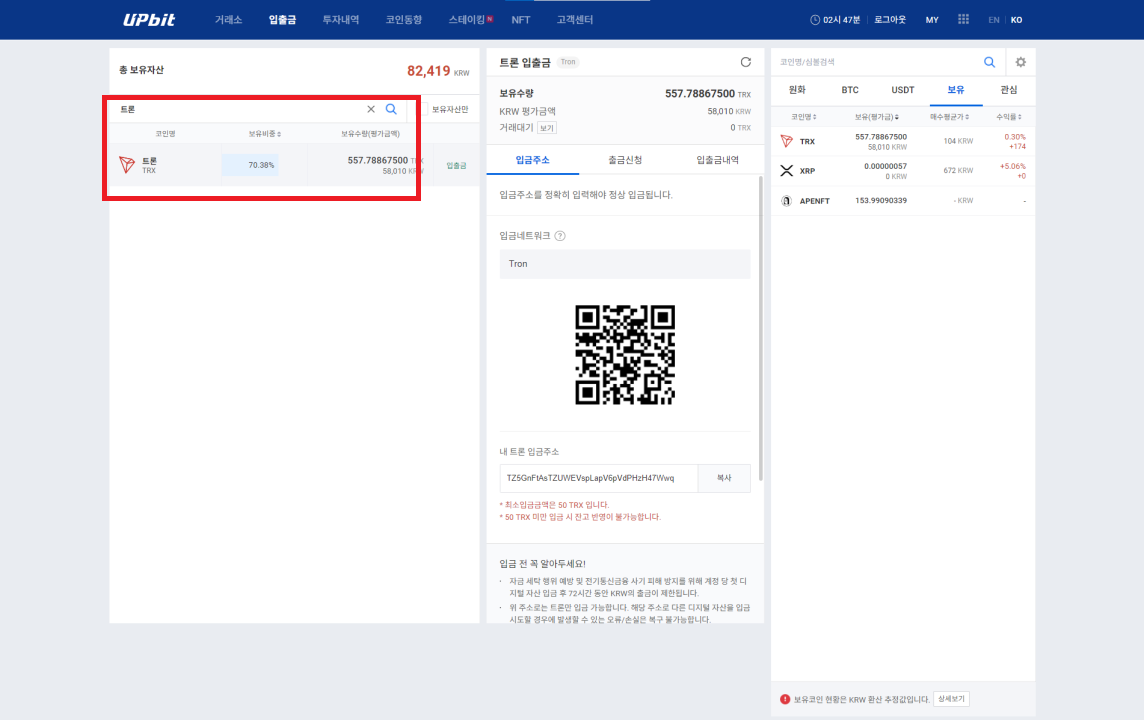Select the 출금신청 tab
This screenshot has height=720, width=1144.
tap(625, 160)
